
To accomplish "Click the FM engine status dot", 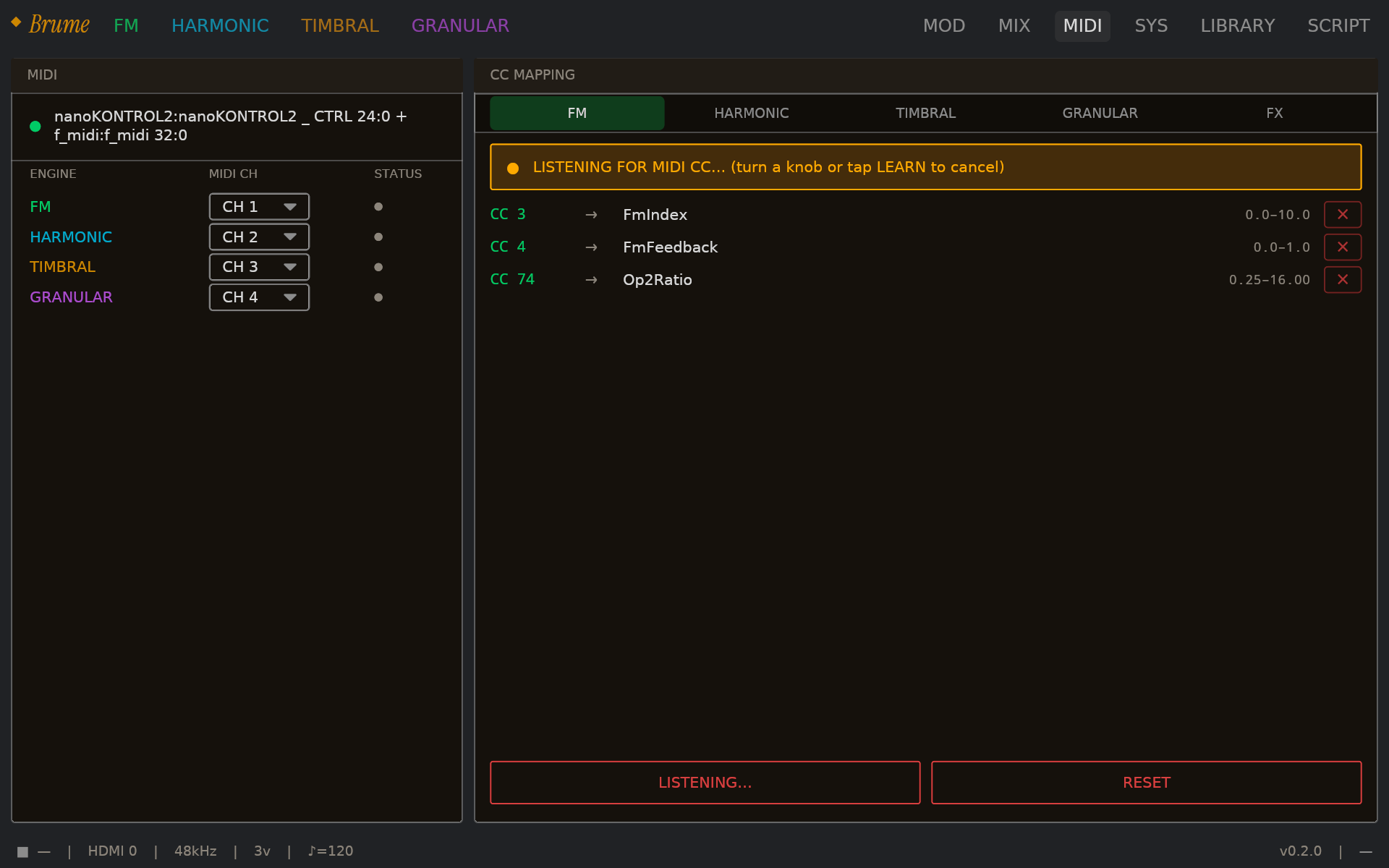I will coord(378,207).
